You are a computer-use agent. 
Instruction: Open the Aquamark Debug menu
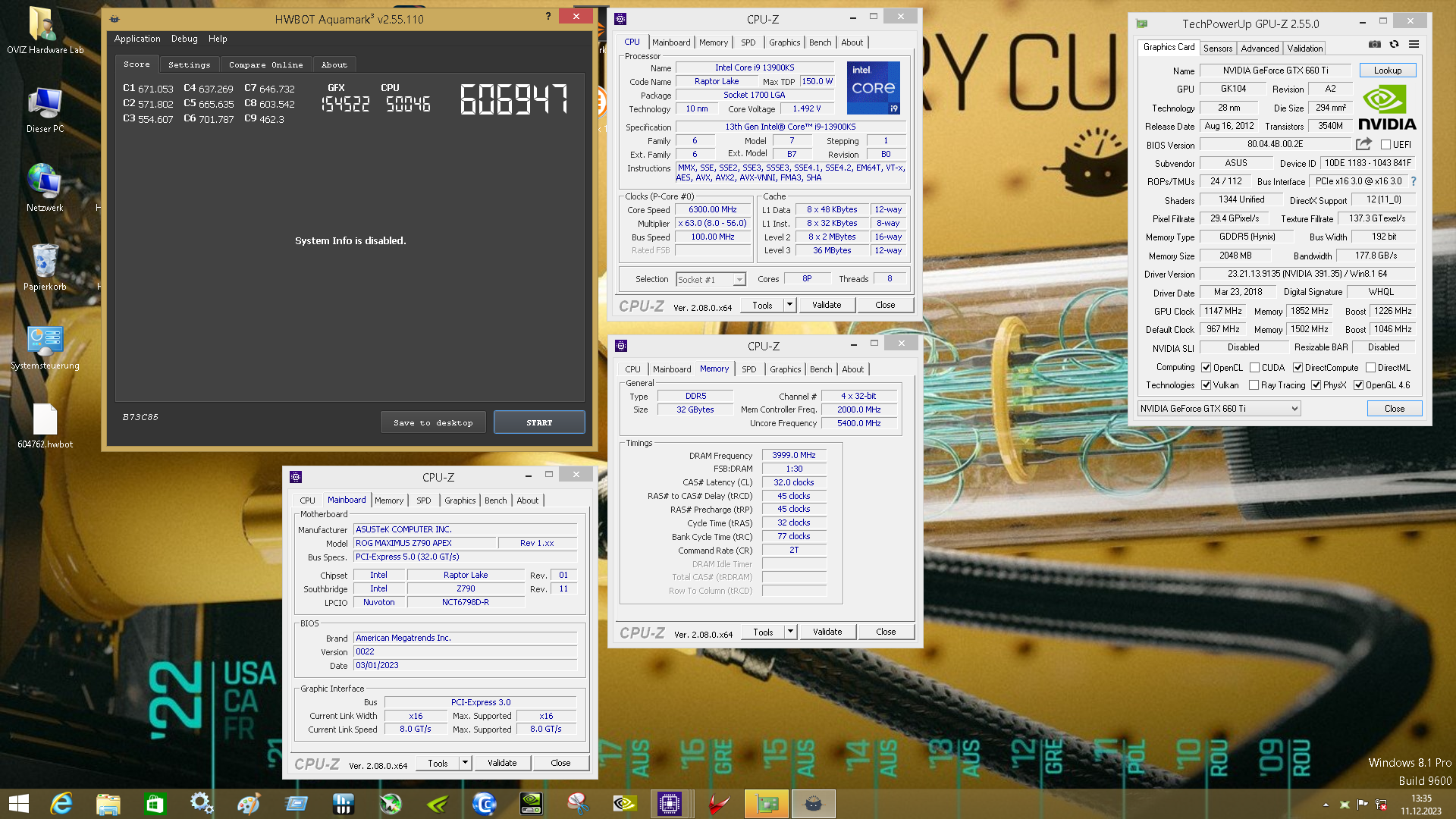(184, 39)
